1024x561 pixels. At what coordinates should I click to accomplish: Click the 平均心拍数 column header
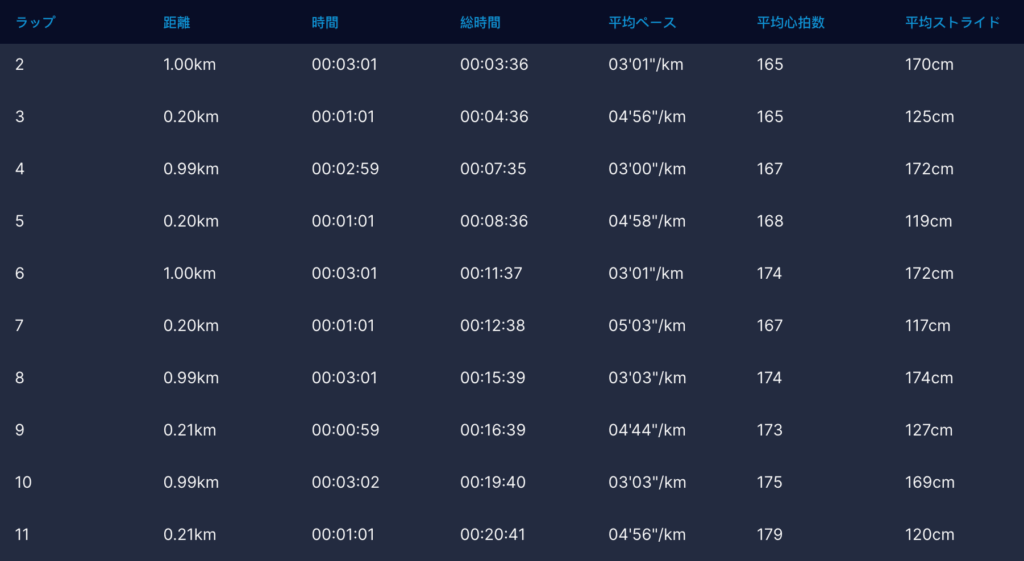[791, 22]
